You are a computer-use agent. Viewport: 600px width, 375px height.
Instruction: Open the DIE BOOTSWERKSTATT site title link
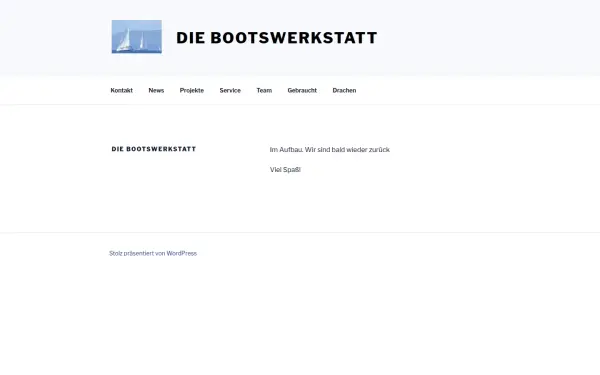(277, 38)
